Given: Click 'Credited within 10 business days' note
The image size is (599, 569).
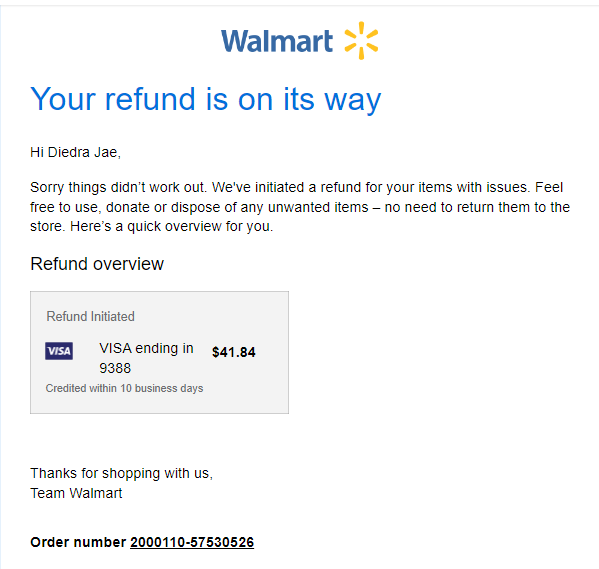Looking at the screenshot, I should pyautogui.click(x=125, y=388).
